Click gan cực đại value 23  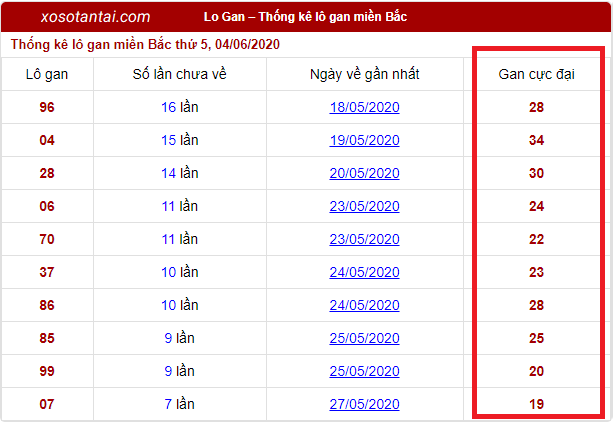[x=536, y=272]
